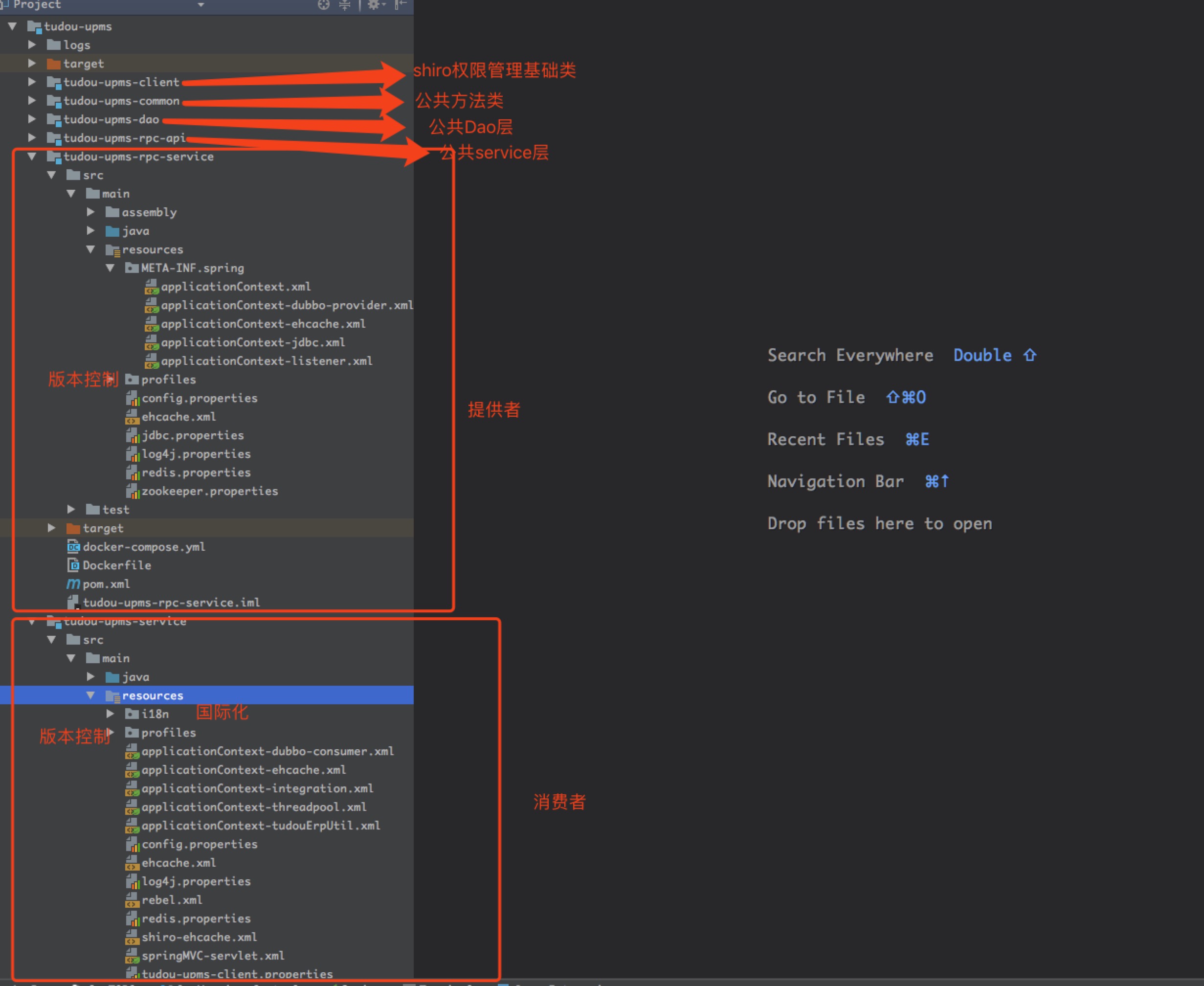The width and height of the screenshot is (1204, 986).
Task: Click the applicationContext-dubbo-consumer.xml file icon
Action: point(132,751)
